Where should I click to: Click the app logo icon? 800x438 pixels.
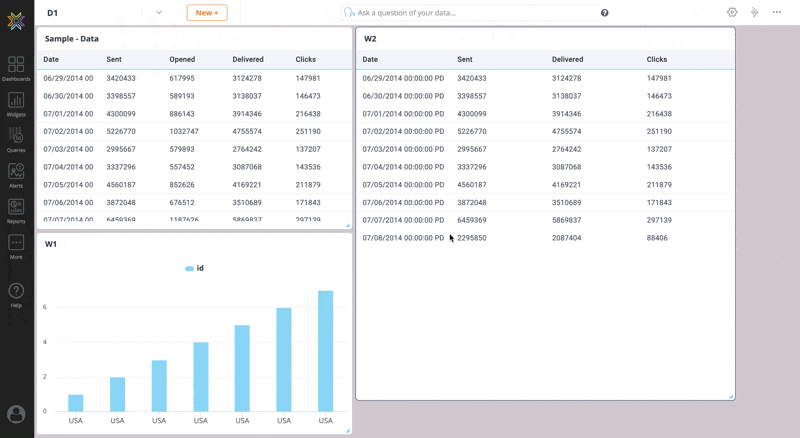point(16,21)
